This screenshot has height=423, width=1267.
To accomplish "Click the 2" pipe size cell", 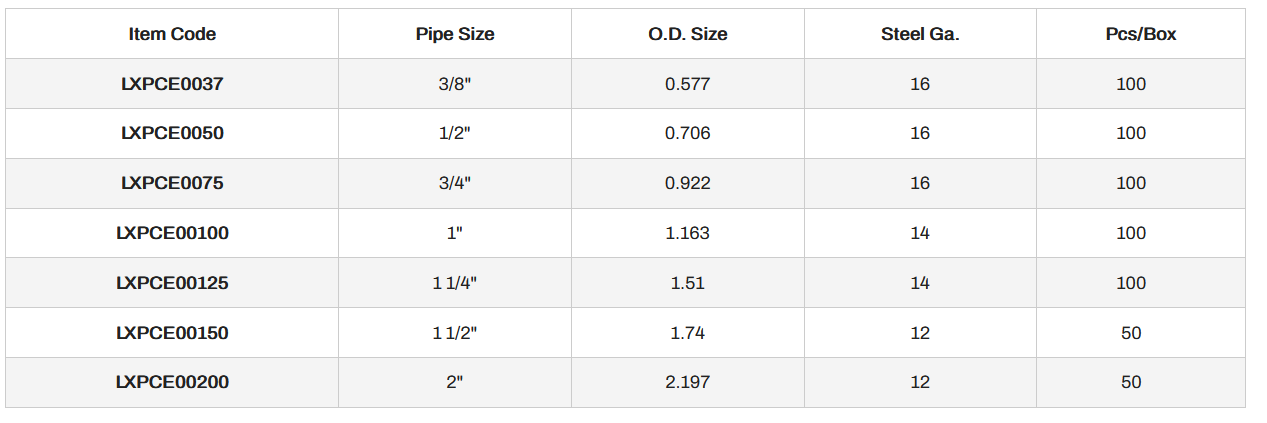I will click(455, 382).
